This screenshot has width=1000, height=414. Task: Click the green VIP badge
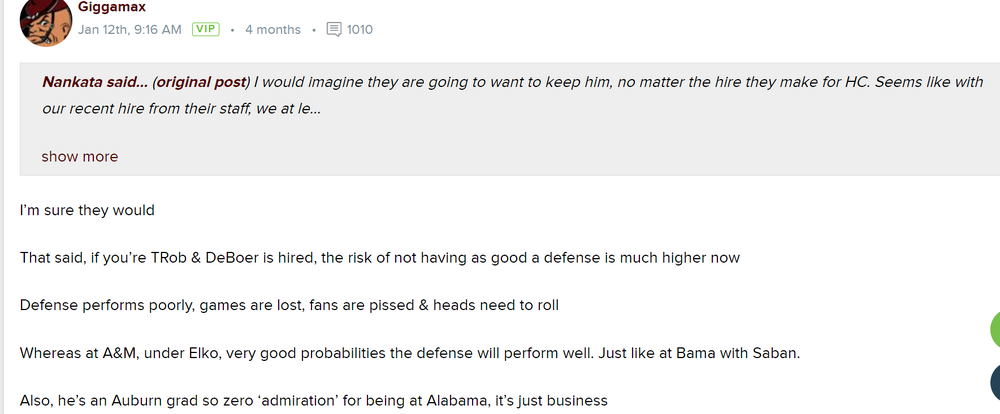(x=206, y=29)
